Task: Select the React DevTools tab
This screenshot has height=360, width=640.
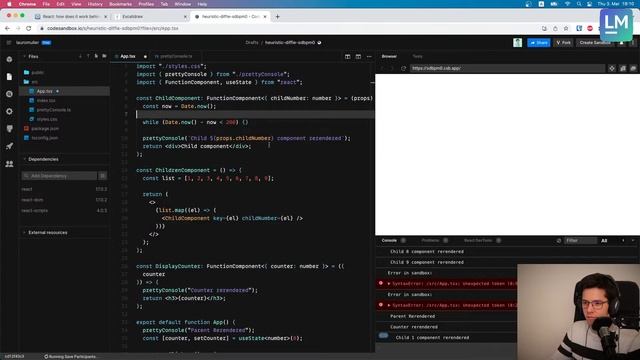Action: [478, 240]
